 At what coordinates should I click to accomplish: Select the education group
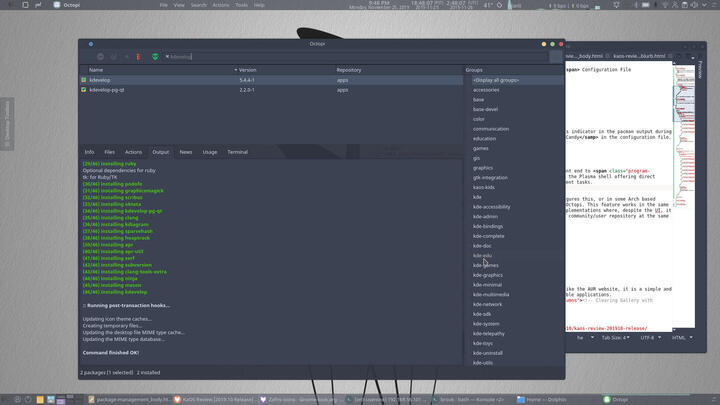(484, 139)
